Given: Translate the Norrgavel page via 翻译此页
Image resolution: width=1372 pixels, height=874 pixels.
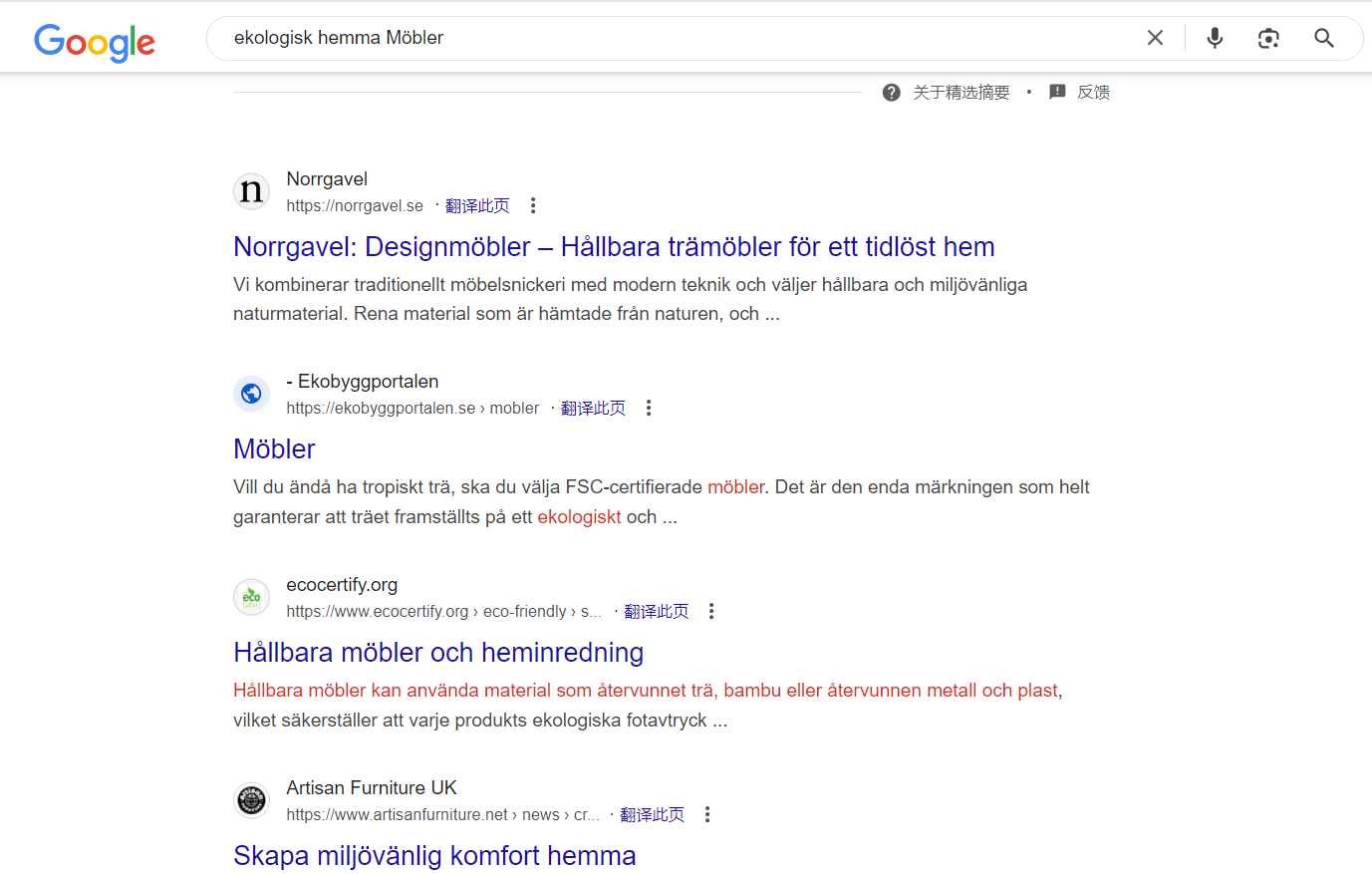Looking at the screenshot, I should [x=477, y=205].
